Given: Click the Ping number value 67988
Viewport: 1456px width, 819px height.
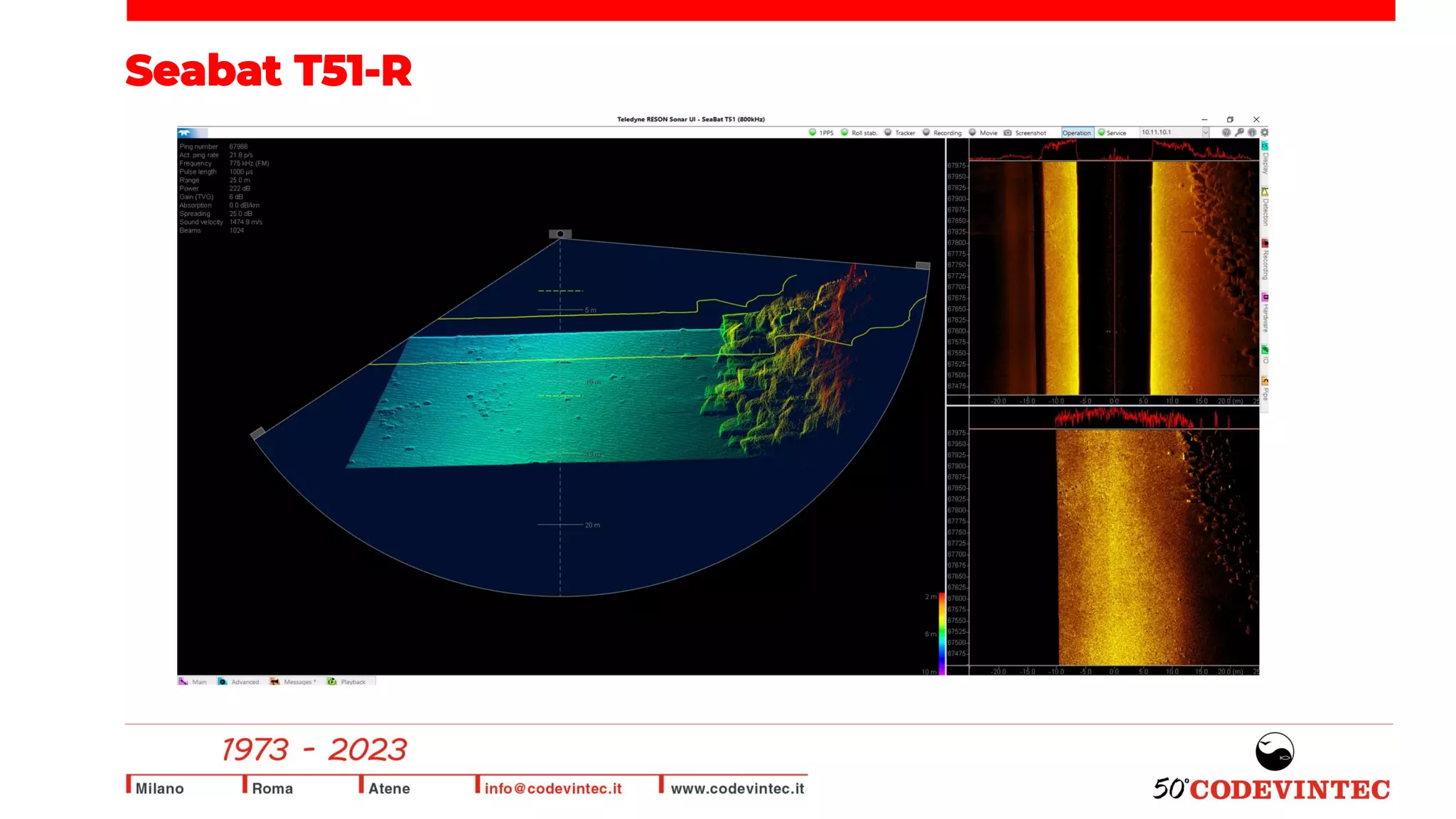Looking at the screenshot, I should click(238, 147).
